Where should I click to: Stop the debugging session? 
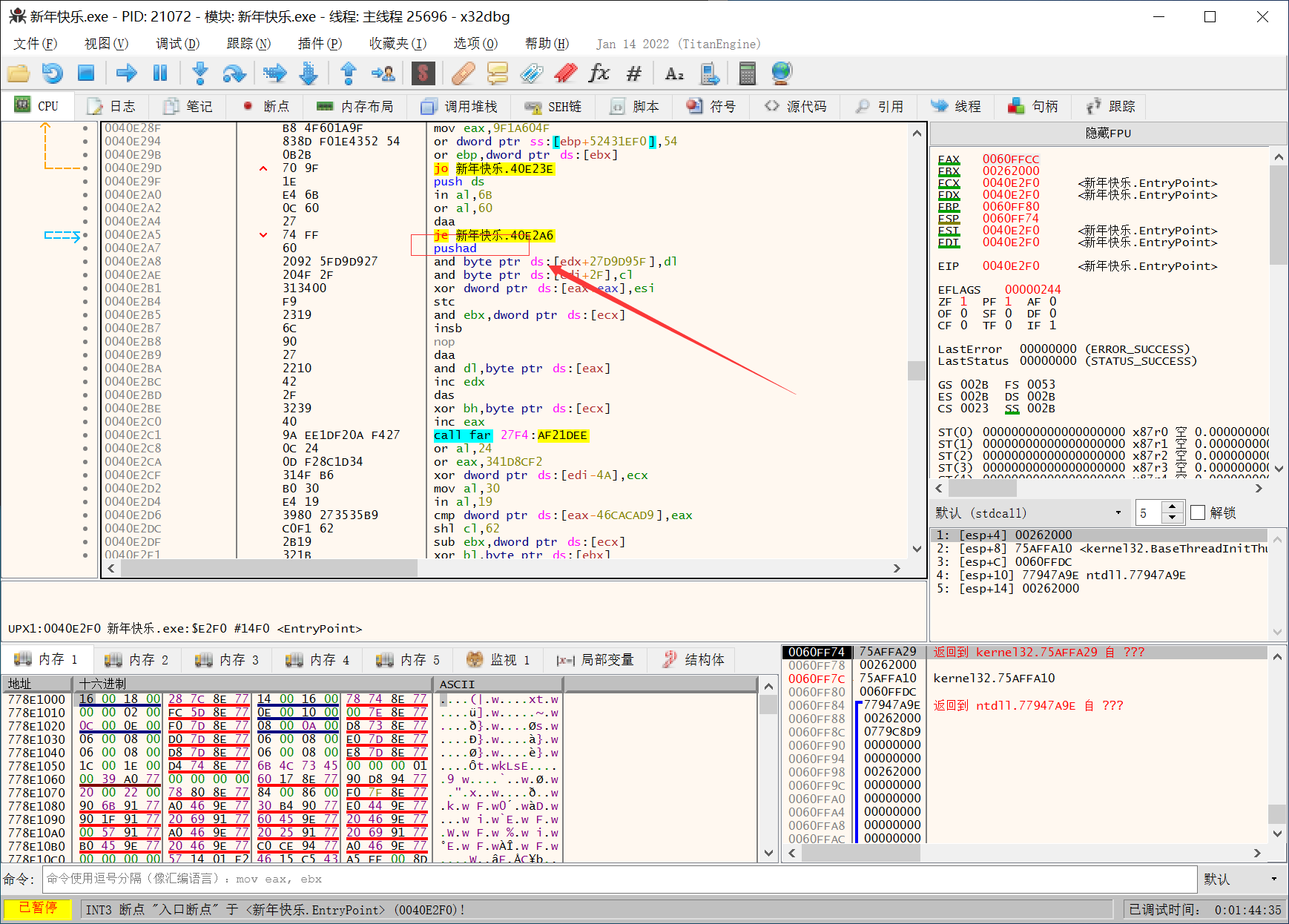[x=86, y=73]
